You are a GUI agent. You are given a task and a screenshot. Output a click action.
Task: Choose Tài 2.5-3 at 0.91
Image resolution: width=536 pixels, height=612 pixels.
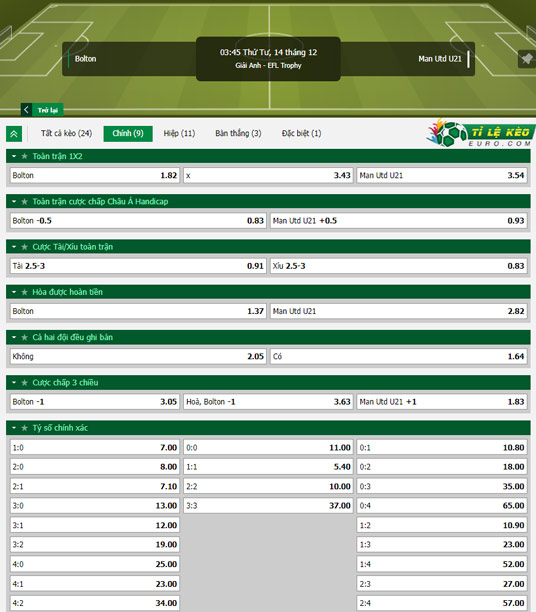click(x=138, y=266)
